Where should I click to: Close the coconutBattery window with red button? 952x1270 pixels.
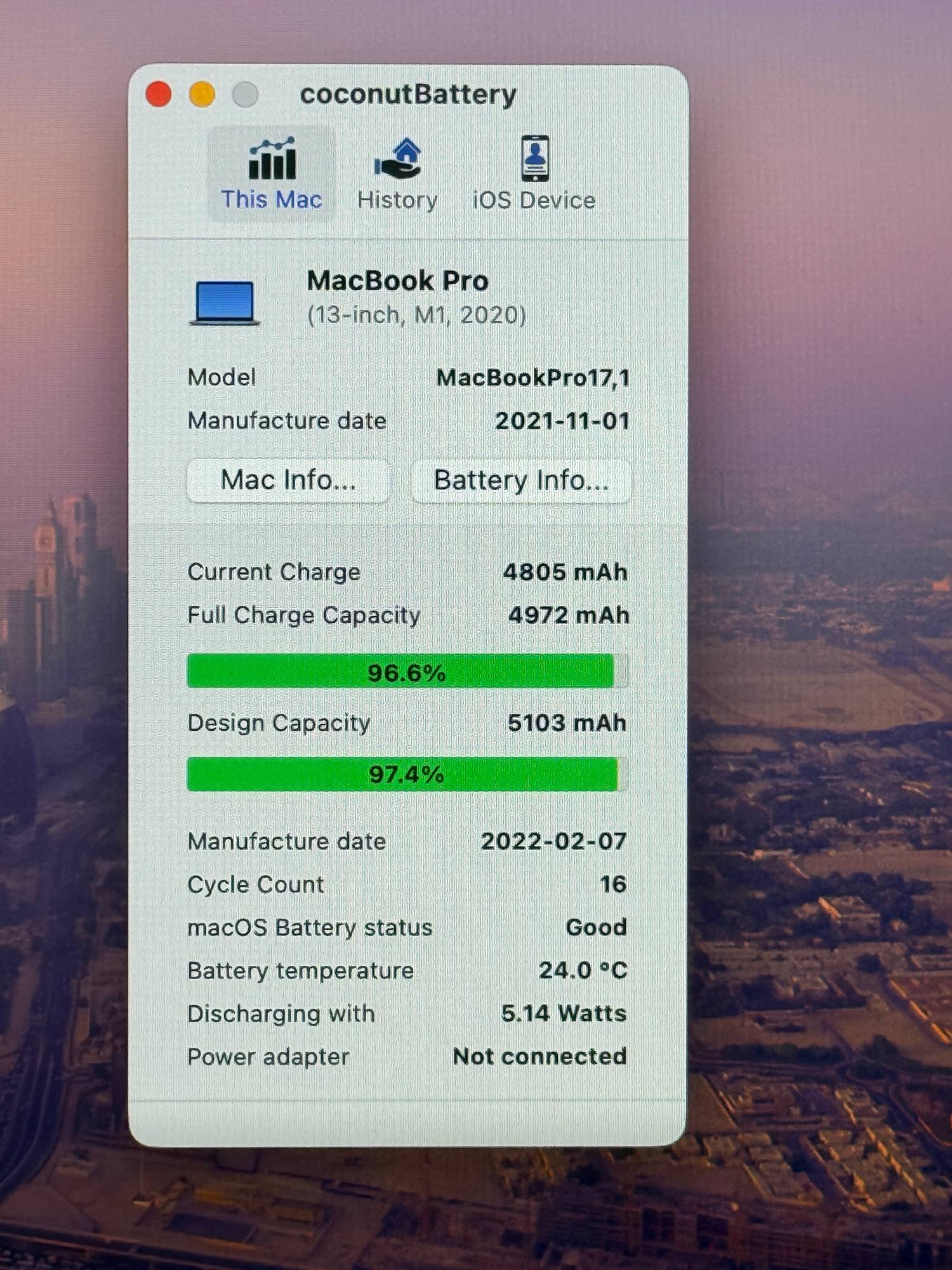(x=159, y=95)
